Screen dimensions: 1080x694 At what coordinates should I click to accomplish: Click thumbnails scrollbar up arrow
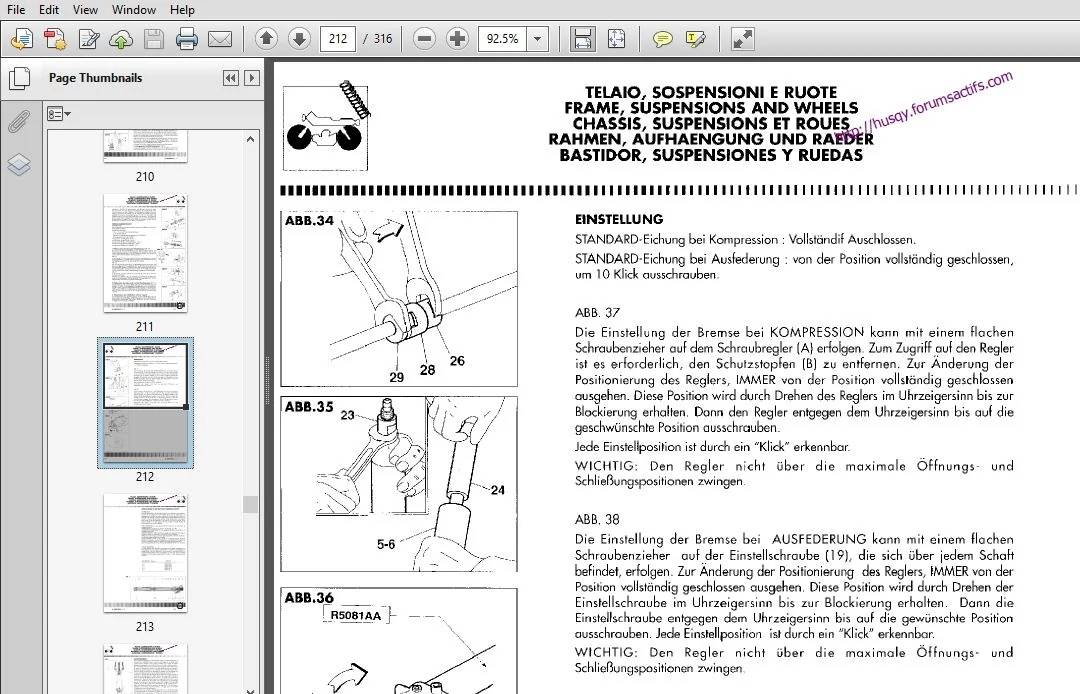pos(250,139)
